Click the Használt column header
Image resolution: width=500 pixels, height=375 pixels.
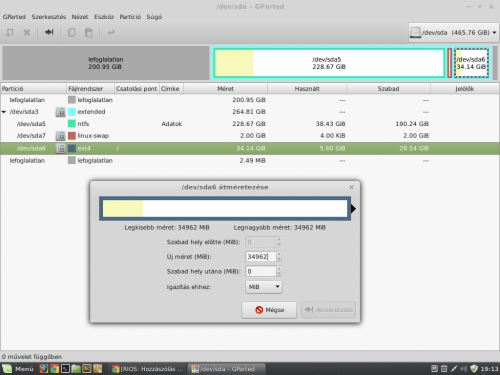[307, 89]
